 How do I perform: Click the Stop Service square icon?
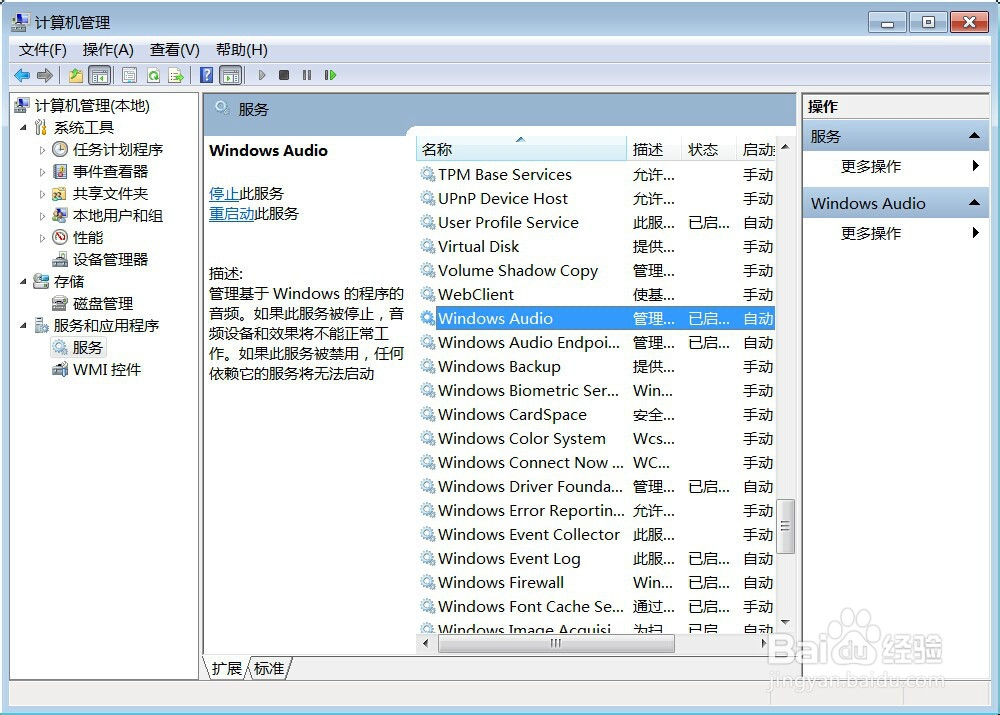[284, 75]
